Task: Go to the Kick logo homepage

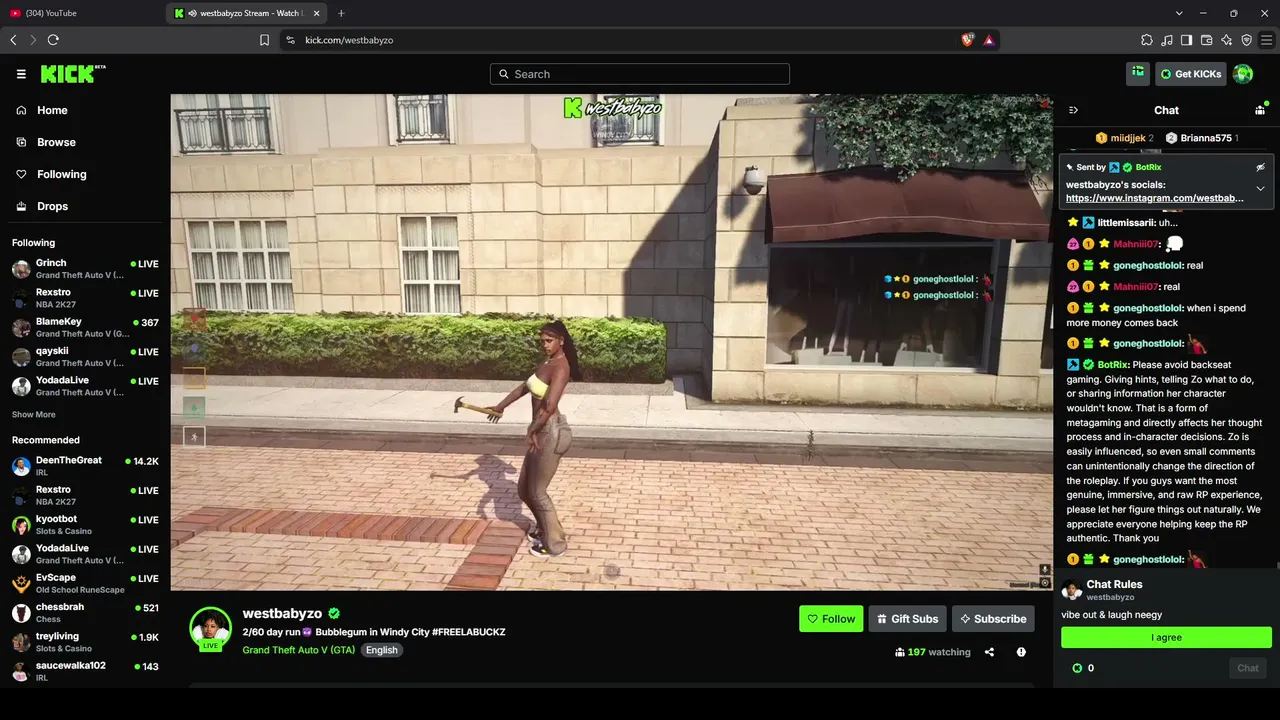Action: click(72, 74)
